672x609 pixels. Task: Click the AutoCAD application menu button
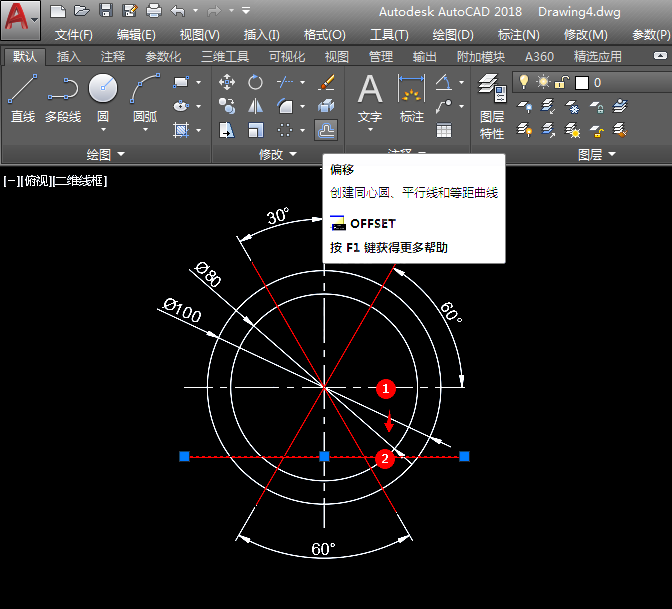coord(20,19)
